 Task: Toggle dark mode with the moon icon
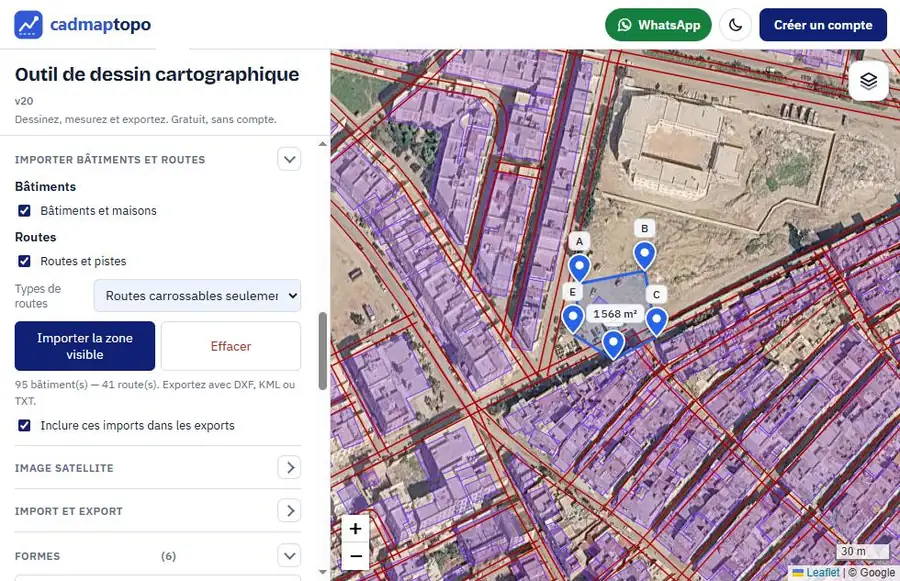coord(735,25)
